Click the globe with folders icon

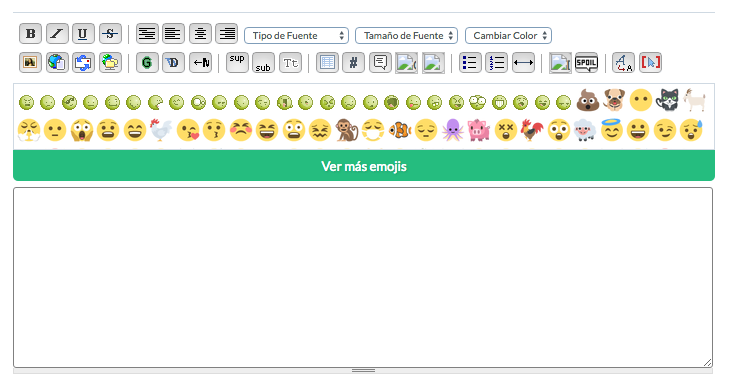(x=110, y=62)
